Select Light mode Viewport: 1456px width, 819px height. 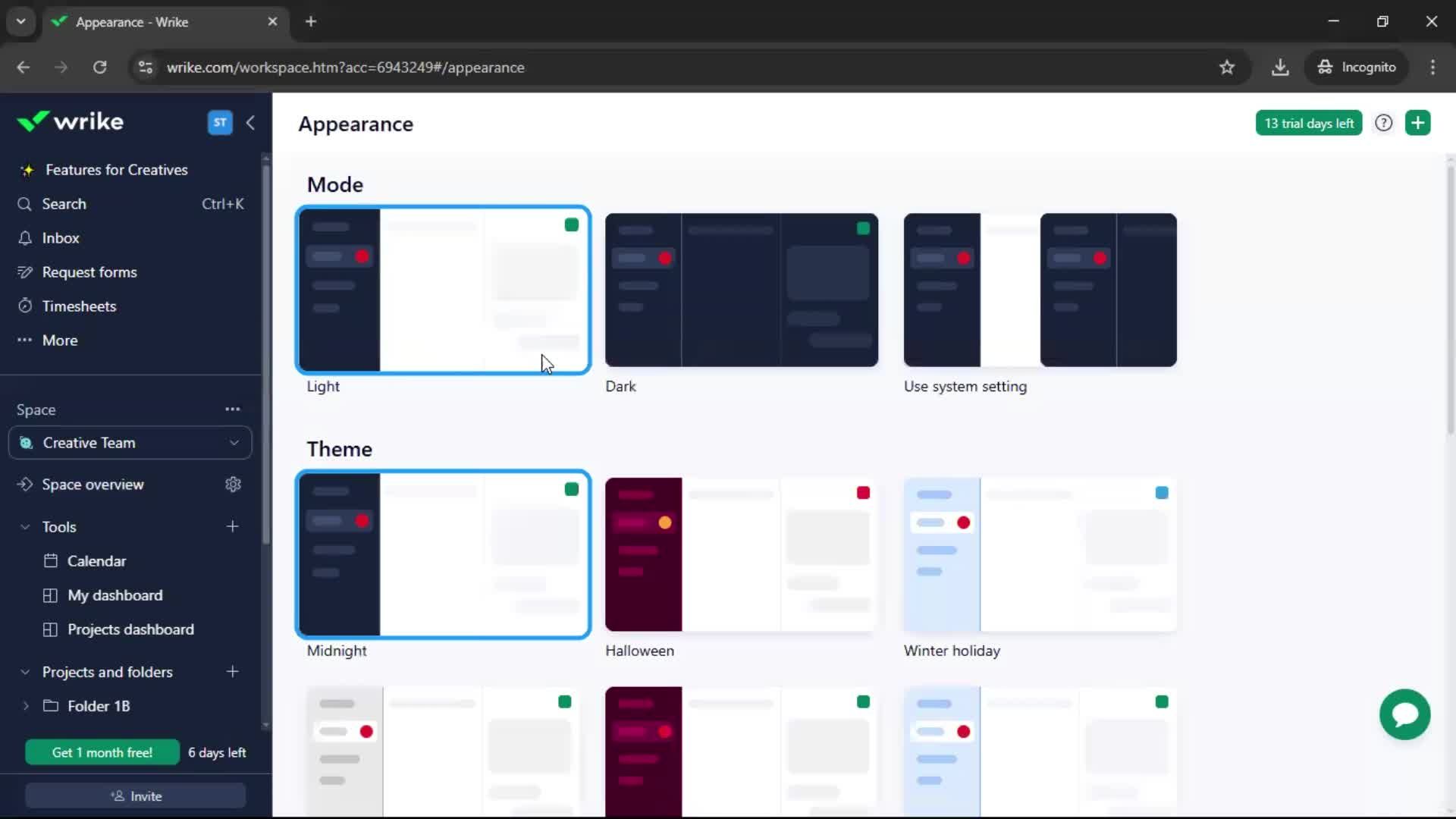(443, 290)
